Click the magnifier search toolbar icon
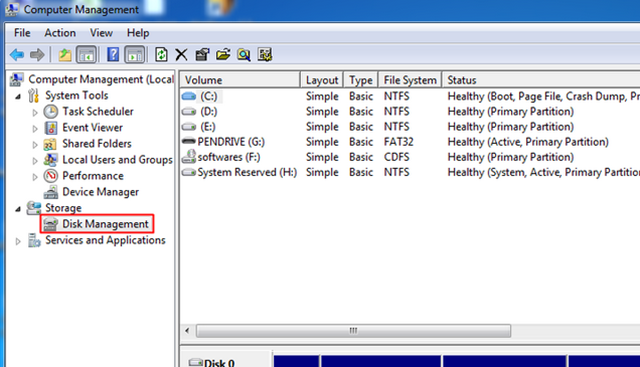This screenshot has height=367, width=640. pyautogui.click(x=244, y=54)
